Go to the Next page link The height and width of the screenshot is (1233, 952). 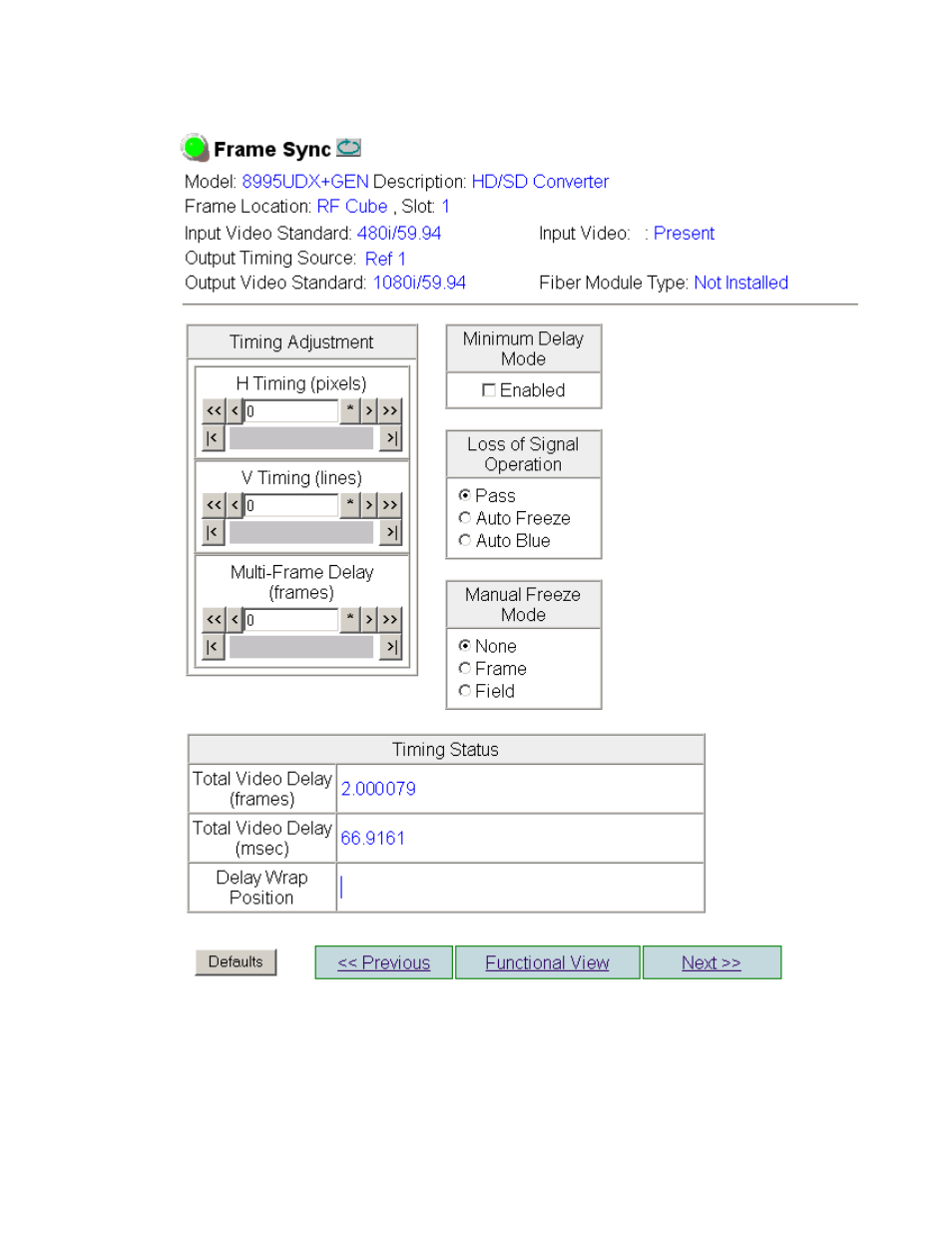coord(712,963)
